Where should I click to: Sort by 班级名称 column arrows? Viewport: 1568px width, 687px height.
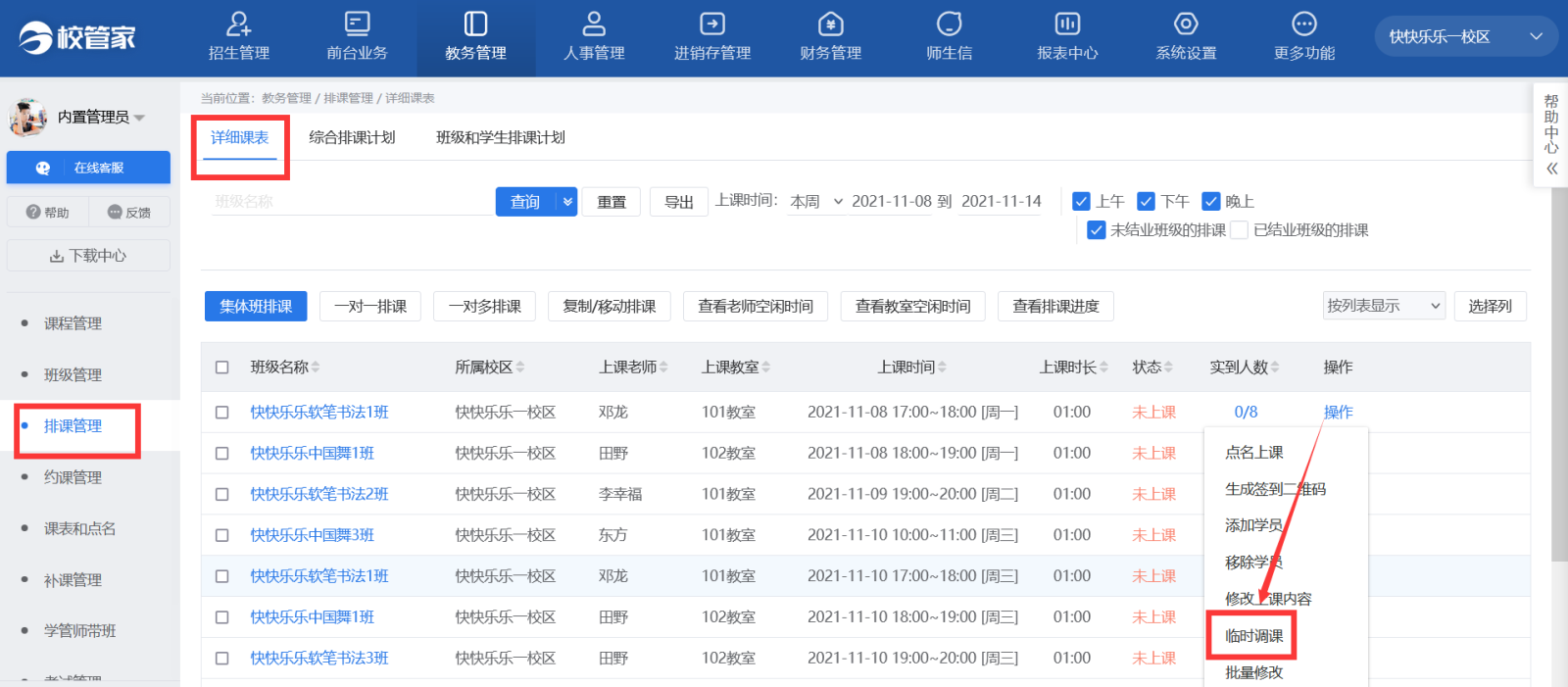click(316, 368)
